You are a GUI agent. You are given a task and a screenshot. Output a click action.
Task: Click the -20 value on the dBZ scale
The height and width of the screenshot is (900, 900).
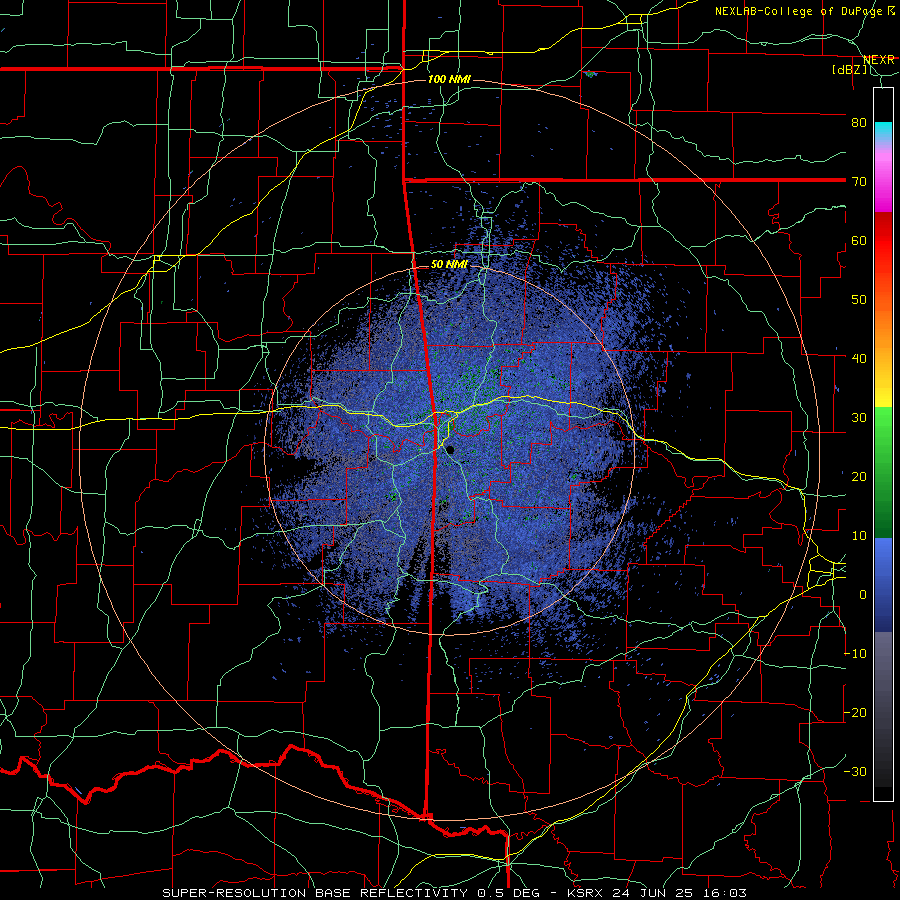(x=855, y=712)
